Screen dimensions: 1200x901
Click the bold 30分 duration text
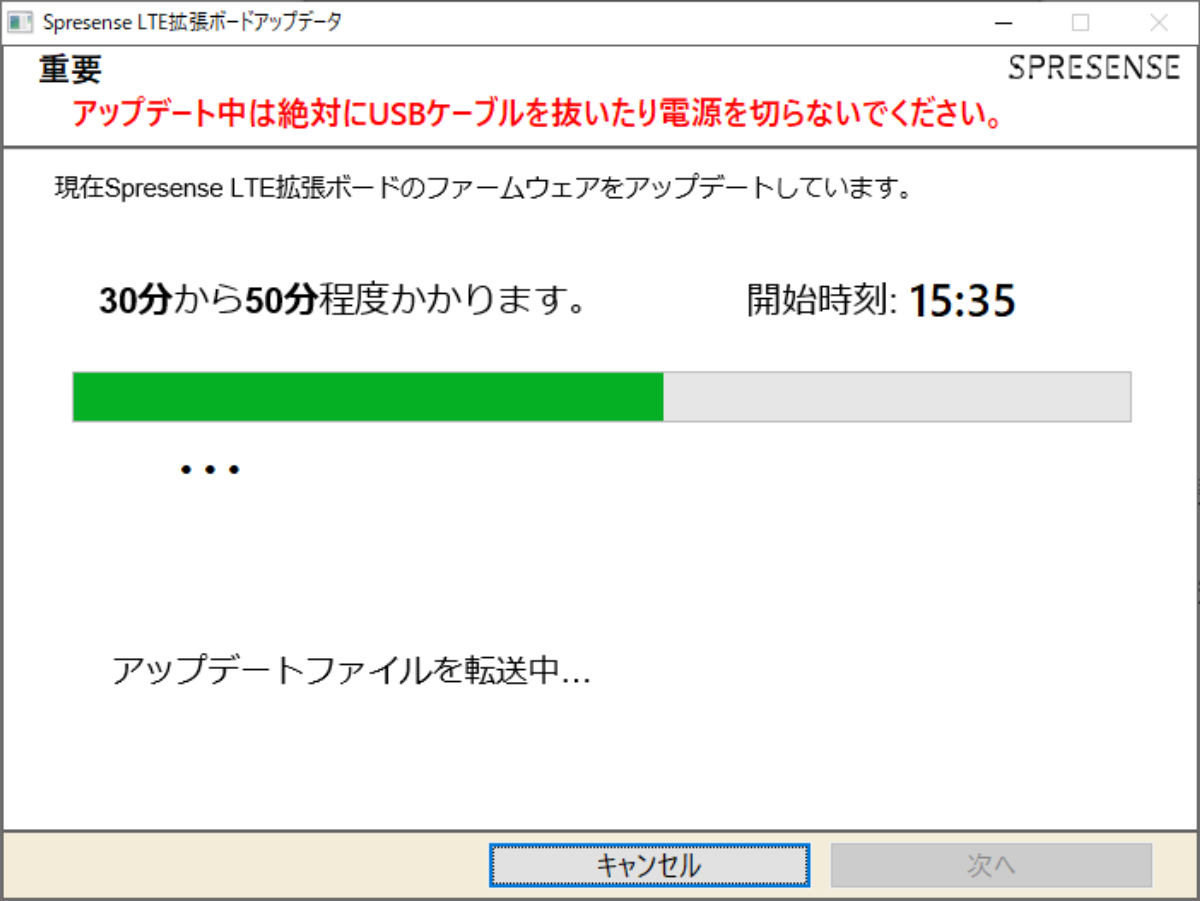[x=135, y=300]
